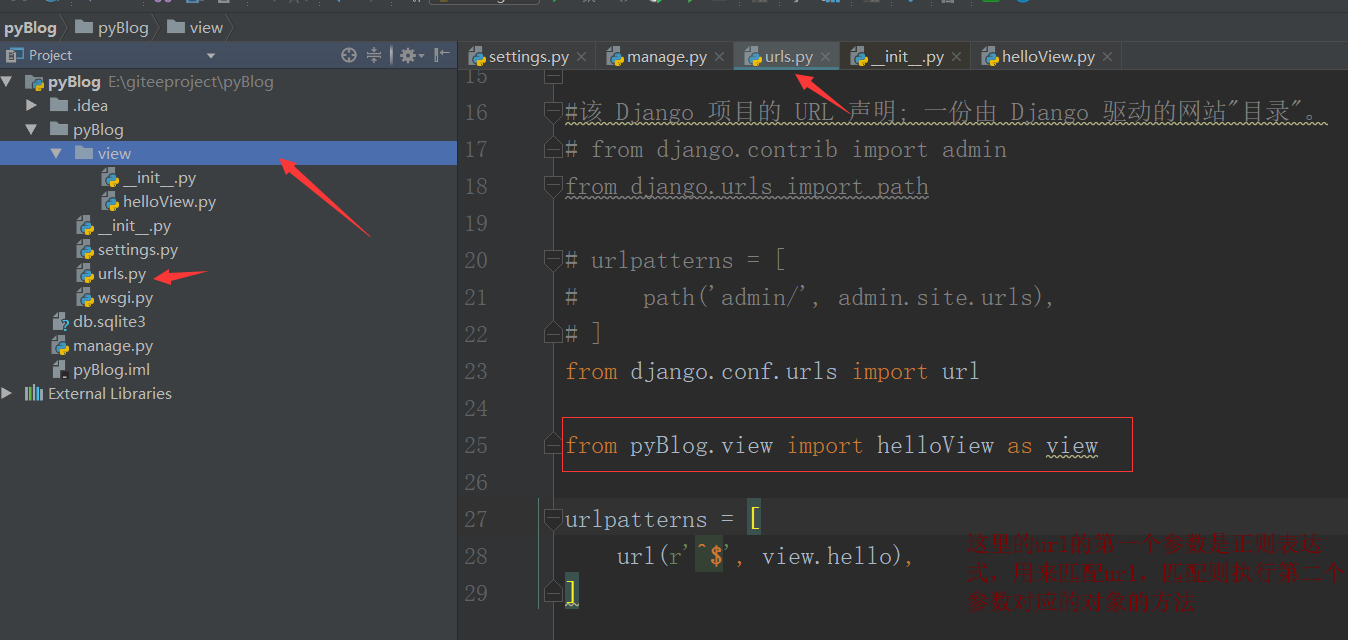Click the Scroll from Source crosshair icon

click(348, 55)
